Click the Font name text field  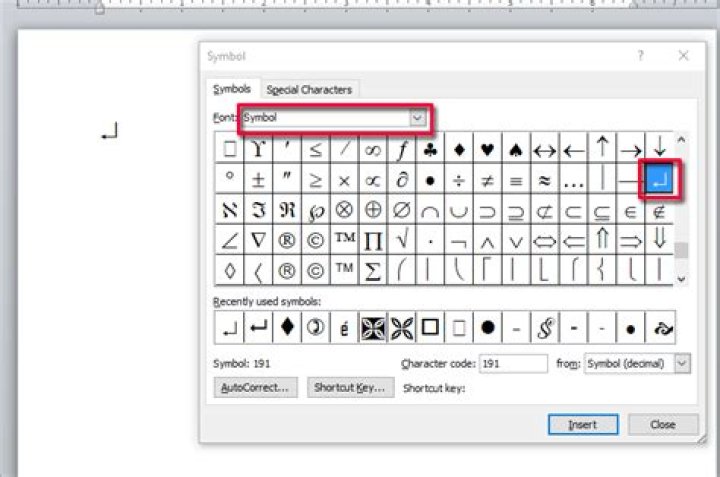pos(326,118)
